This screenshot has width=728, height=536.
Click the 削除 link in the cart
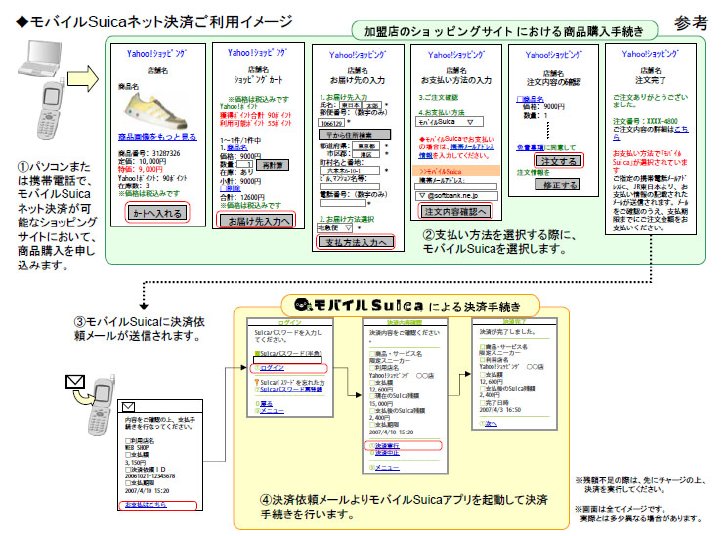[230, 189]
